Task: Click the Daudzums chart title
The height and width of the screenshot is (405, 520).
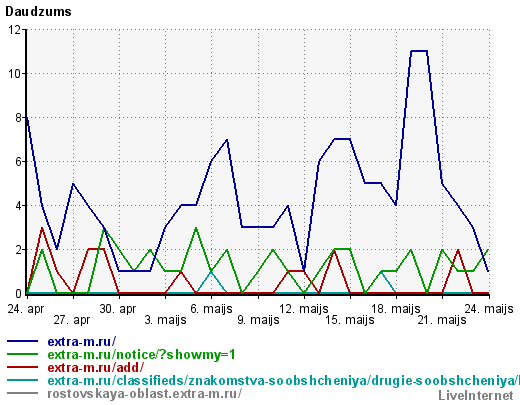Action: 38,12
